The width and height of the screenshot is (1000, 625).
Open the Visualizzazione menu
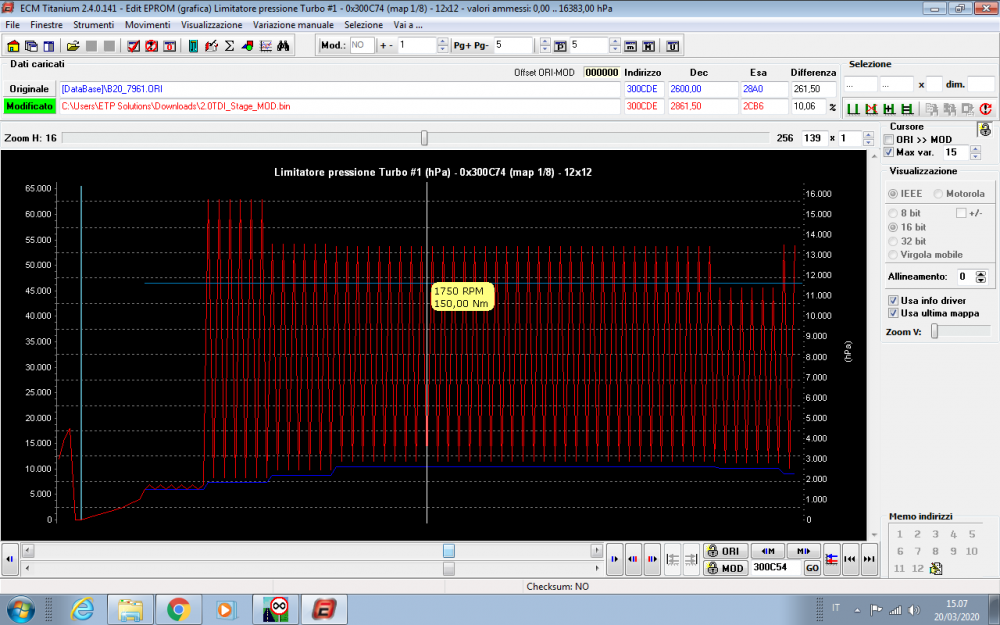[x=212, y=25]
